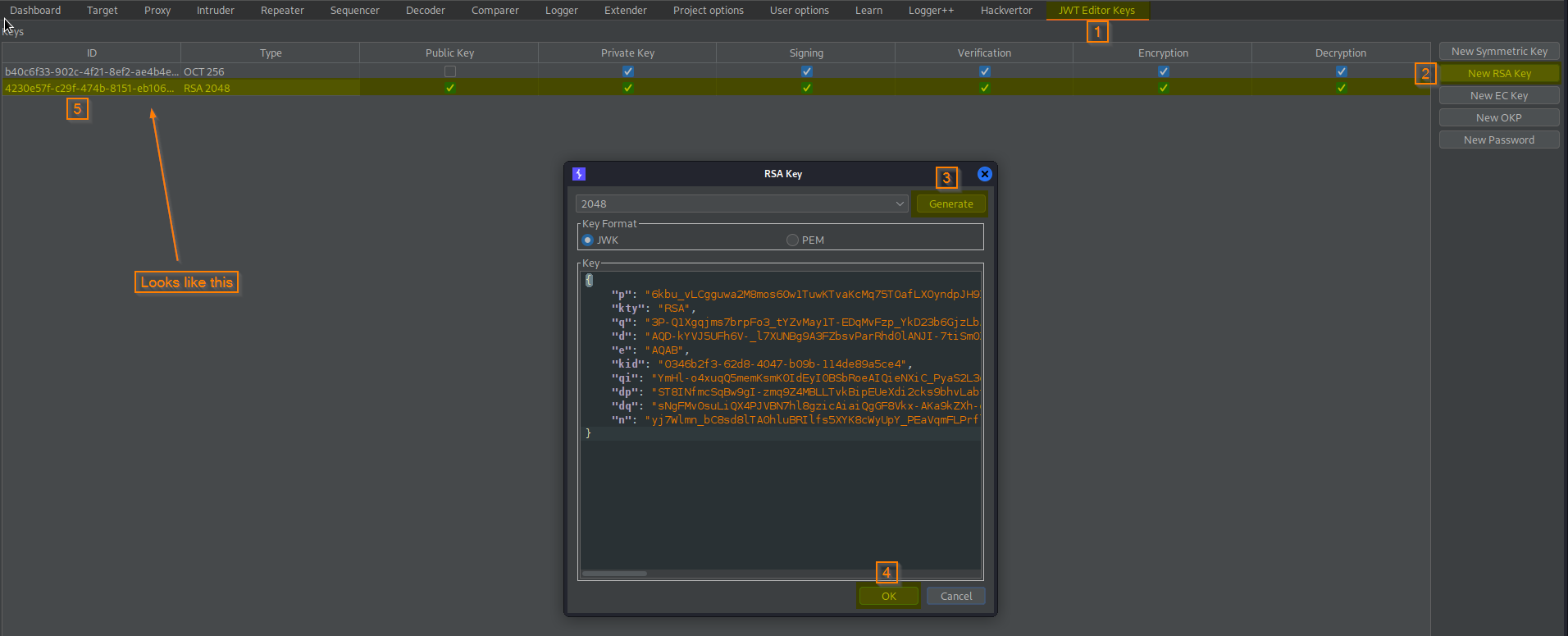Click the New OKP button

[x=1499, y=117]
